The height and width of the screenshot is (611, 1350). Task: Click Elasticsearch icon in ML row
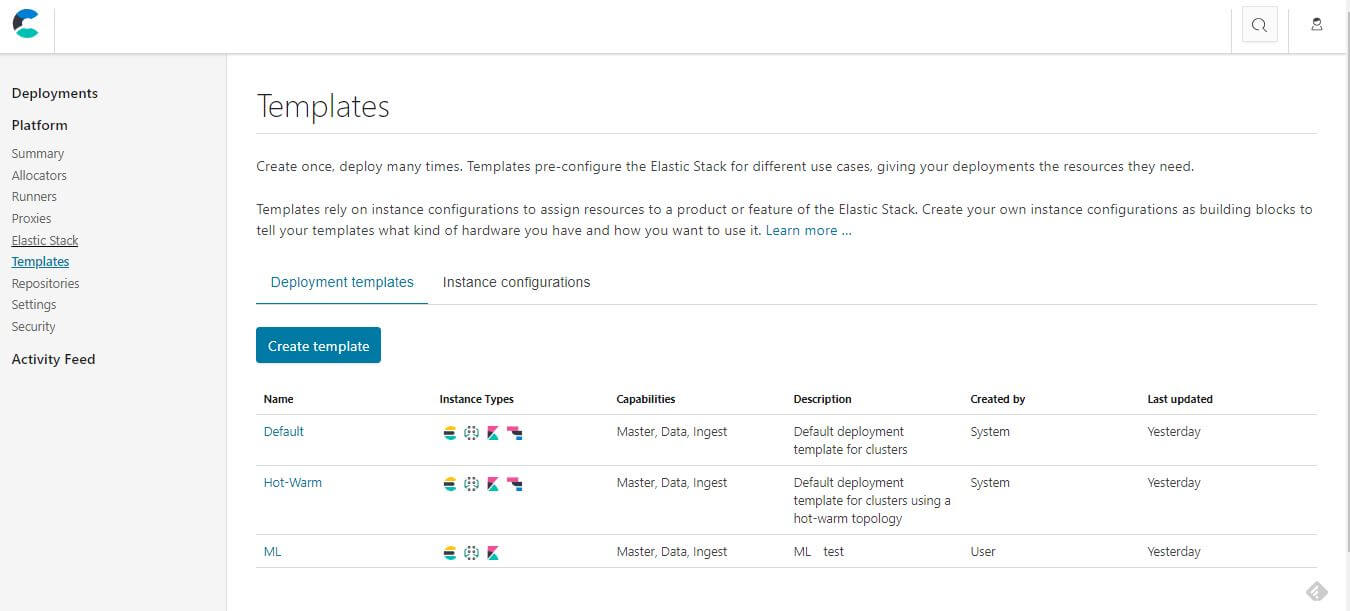pos(450,553)
